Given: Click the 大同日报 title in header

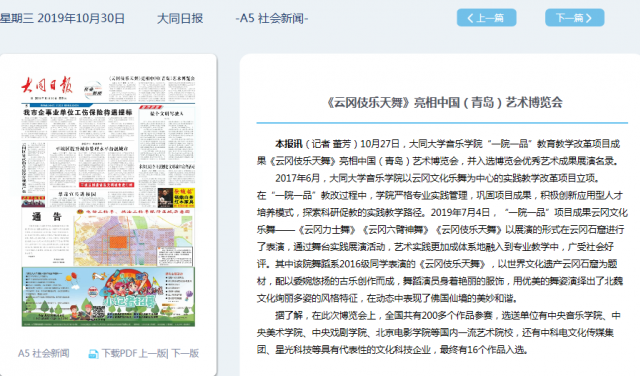Looking at the screenshot, I should click(x=180, y=18).
